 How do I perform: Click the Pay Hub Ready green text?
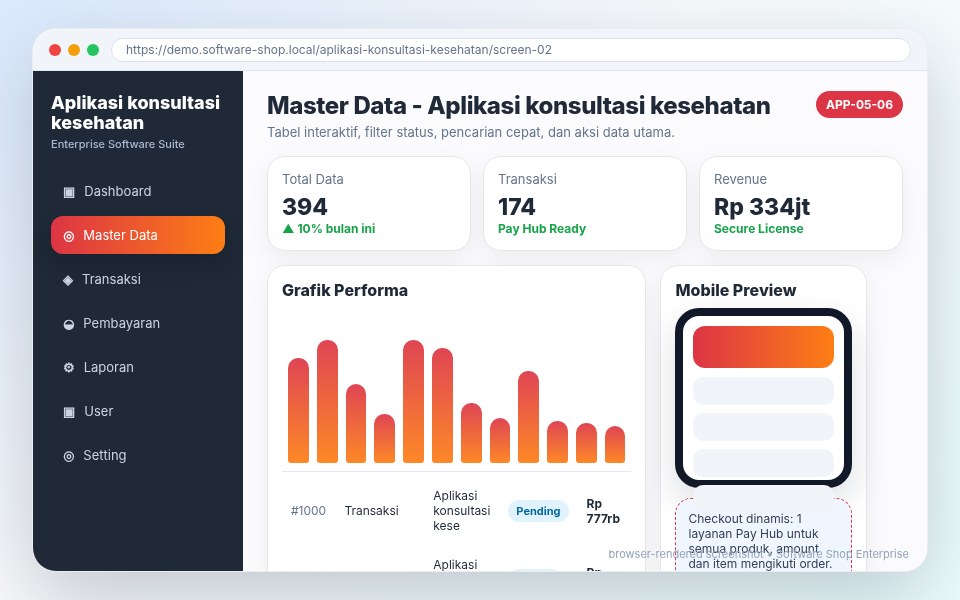click(x=542, y=228)
